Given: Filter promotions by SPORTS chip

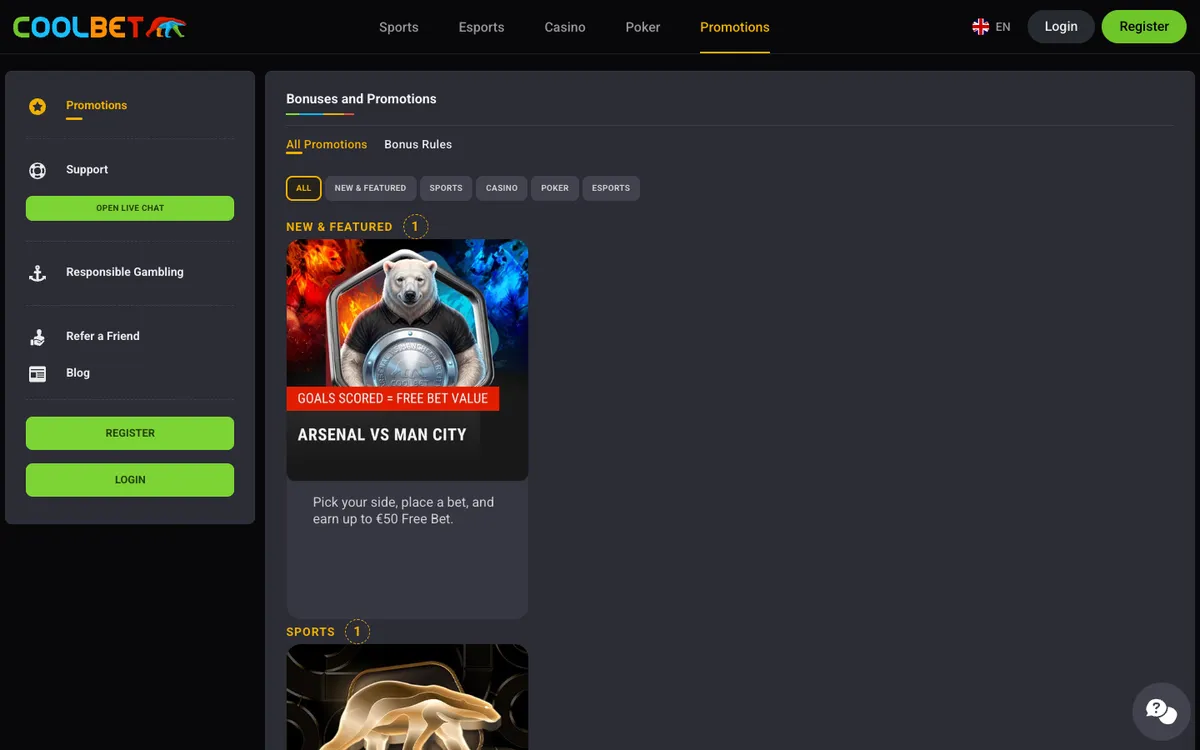Looking at the screenshot, I should tap(446, 188).
